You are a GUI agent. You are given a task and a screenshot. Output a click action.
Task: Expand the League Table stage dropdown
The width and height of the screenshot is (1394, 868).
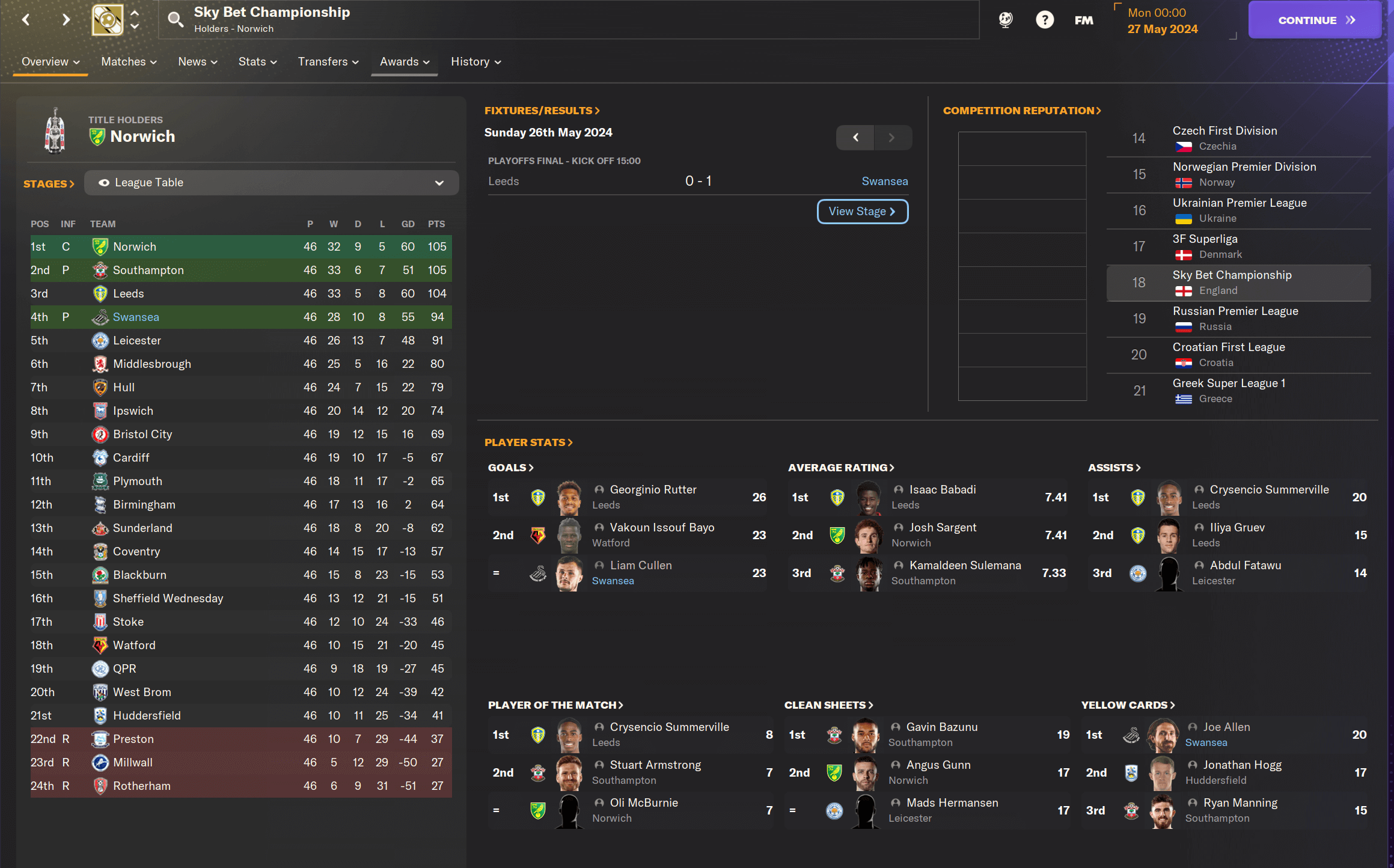tap(439, 183)
